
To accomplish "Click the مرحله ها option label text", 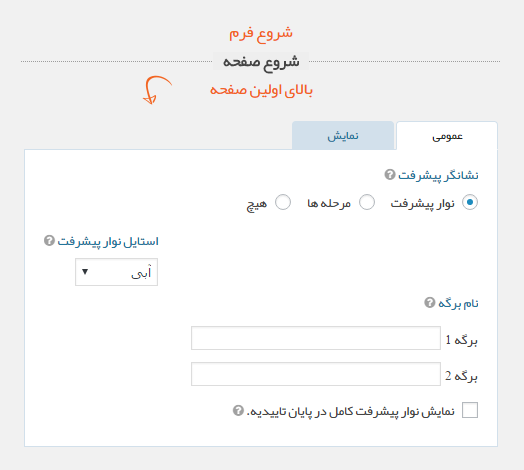I will (x=329, y=203).
